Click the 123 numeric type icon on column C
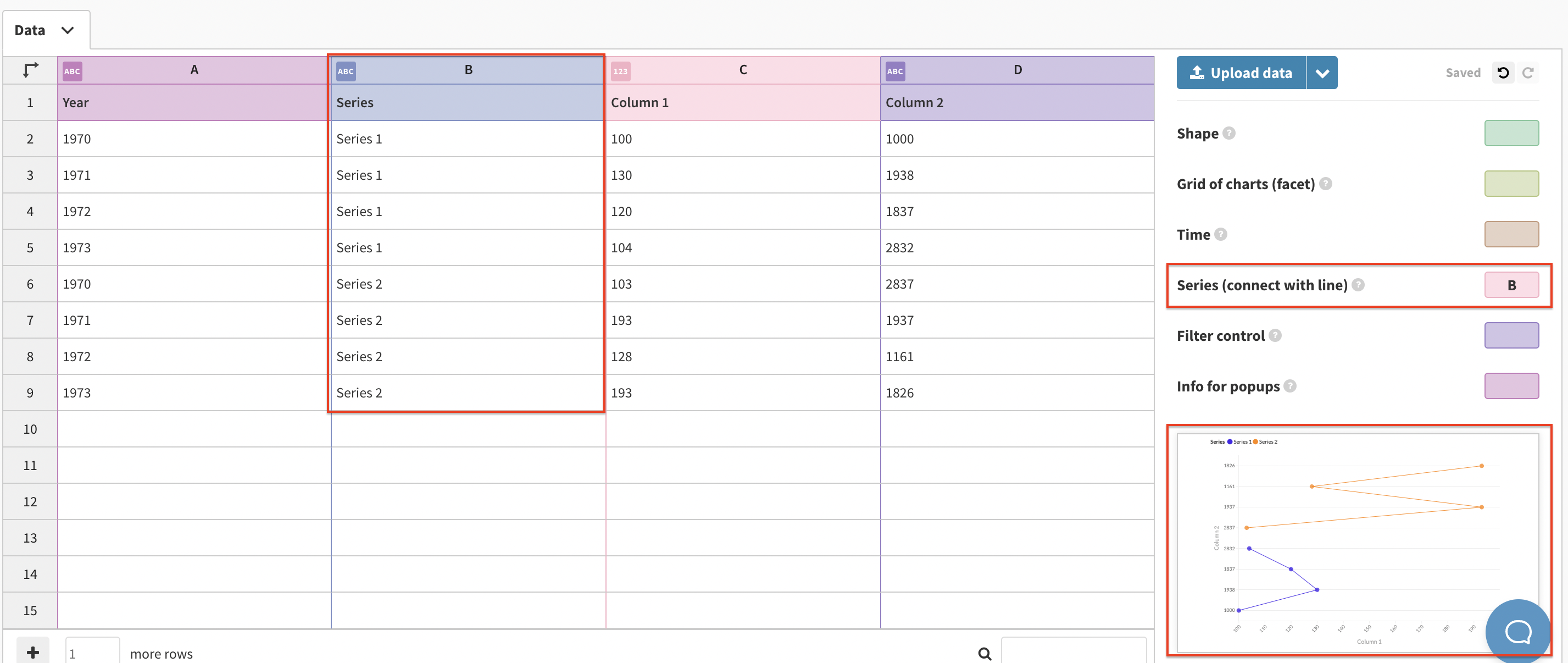1568x663 pixels. coord(620,70)
